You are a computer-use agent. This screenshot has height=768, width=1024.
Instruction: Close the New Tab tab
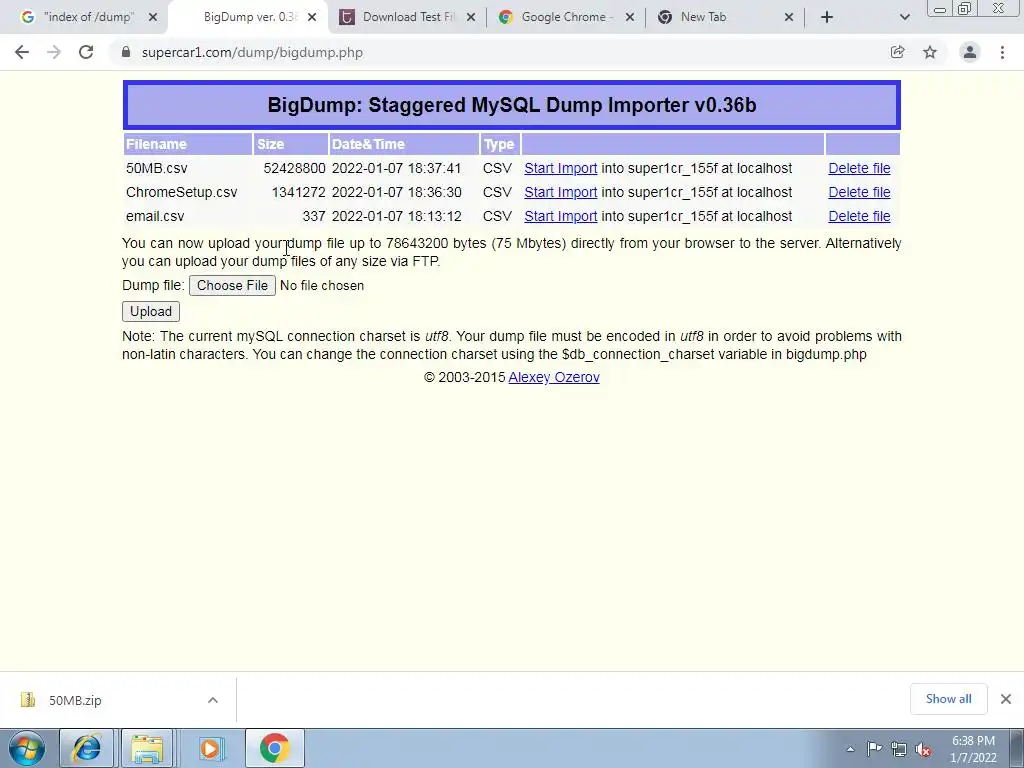tap(789, 17)
